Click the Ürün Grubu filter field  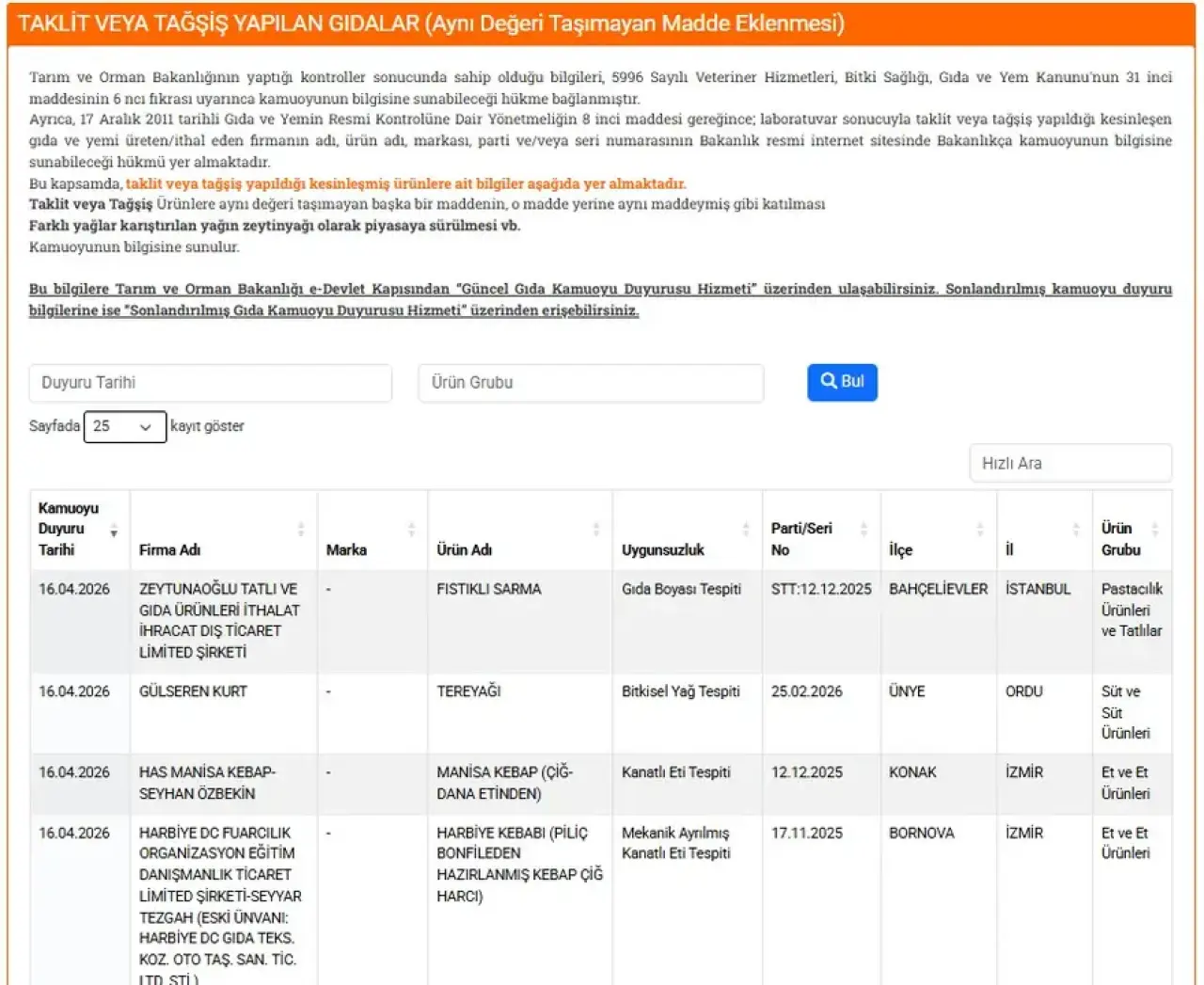(x=591, y=383)
